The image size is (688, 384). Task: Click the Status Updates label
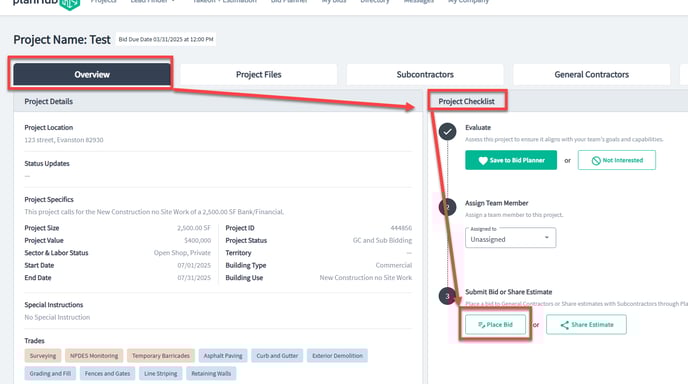(x=47, y=164)
